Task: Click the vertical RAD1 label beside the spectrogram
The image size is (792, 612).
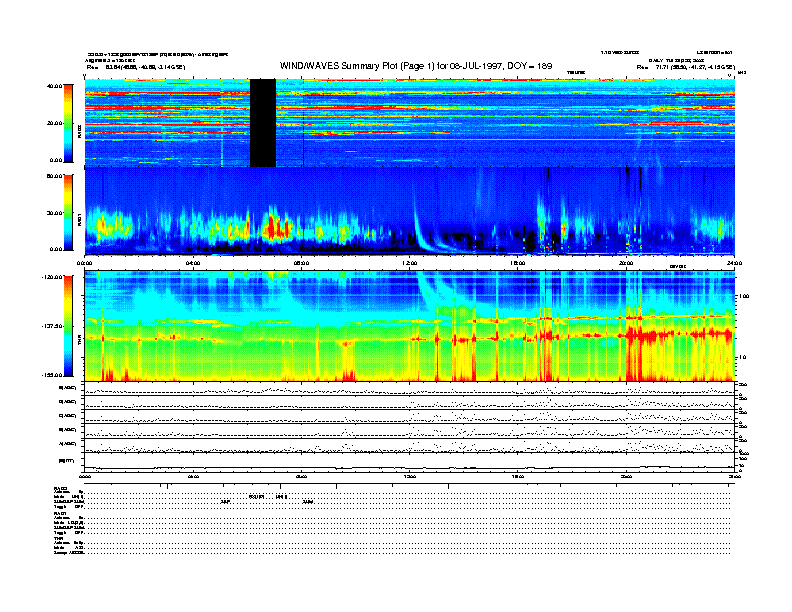Action: pos(79,220)
